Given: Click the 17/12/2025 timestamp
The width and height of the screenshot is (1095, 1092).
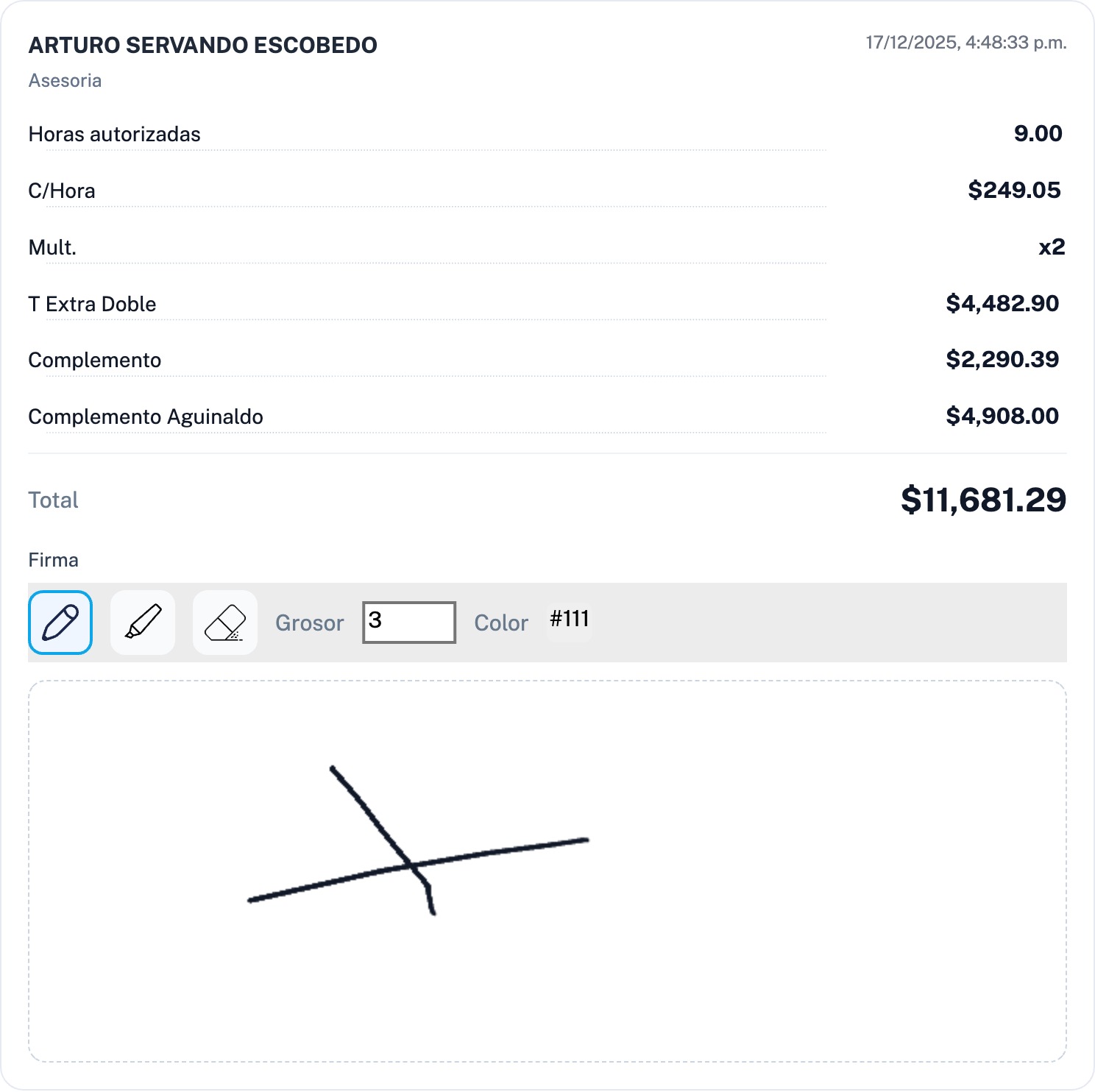Looking at the screenshot, I should 965,43.
